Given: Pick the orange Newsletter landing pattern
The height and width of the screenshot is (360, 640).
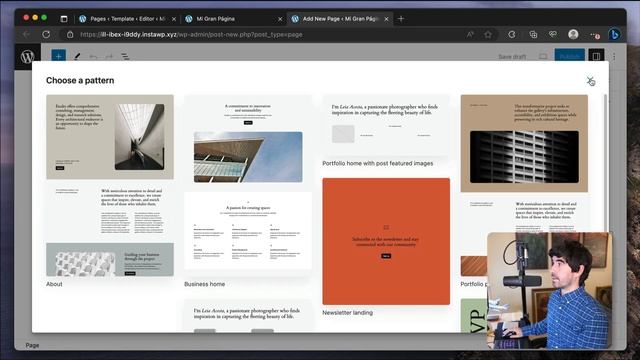Looking at the screenshot, I should [x=386, y=241].
